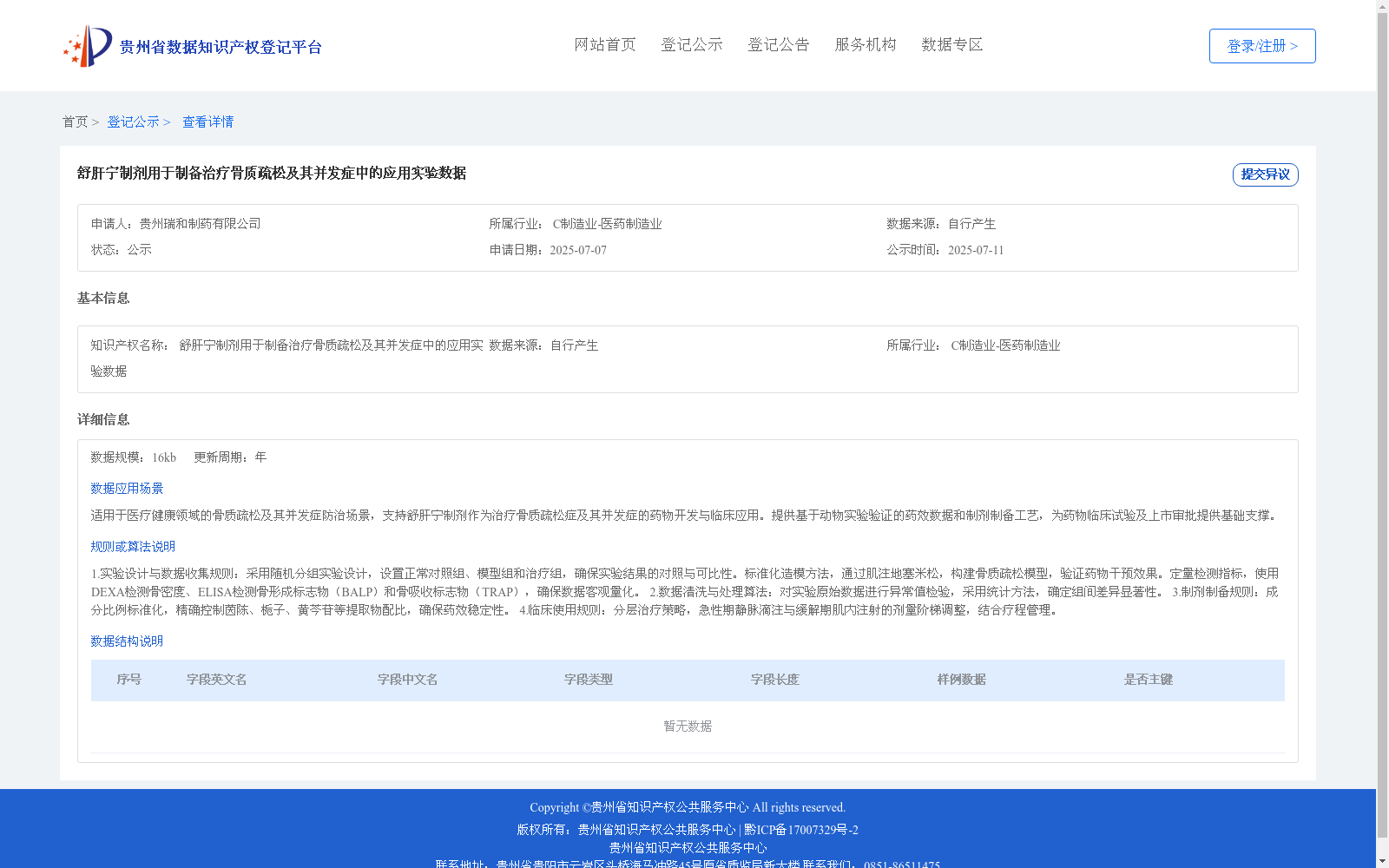Go to 登记公告 page

[x=779, y=44]
